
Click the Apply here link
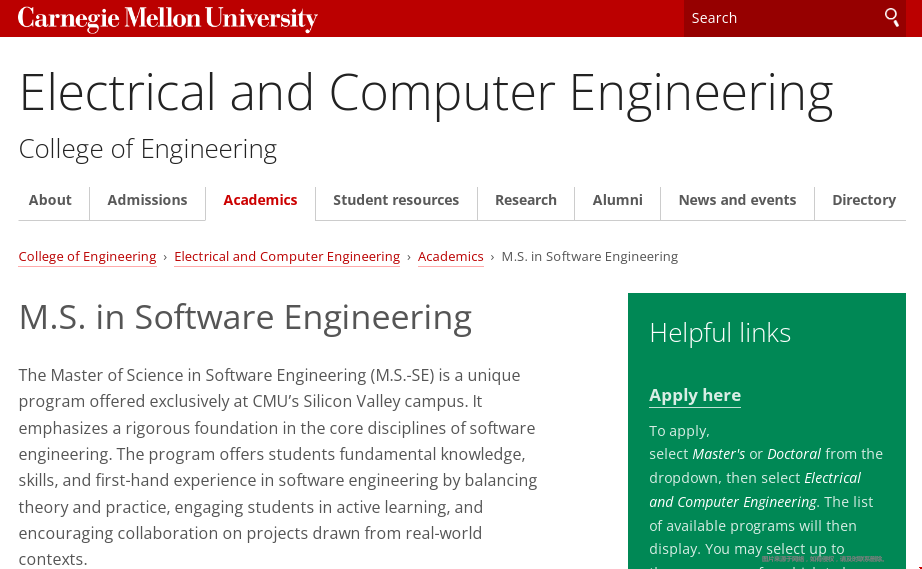695,396
